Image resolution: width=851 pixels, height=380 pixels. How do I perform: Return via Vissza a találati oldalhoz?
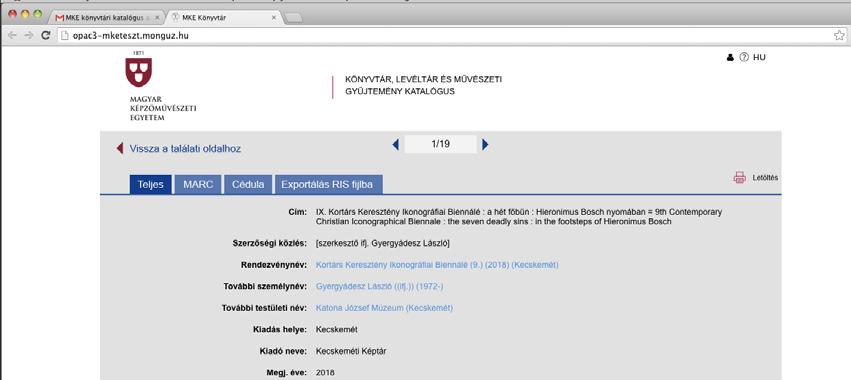pyautogui.click(x=185, y=149)
